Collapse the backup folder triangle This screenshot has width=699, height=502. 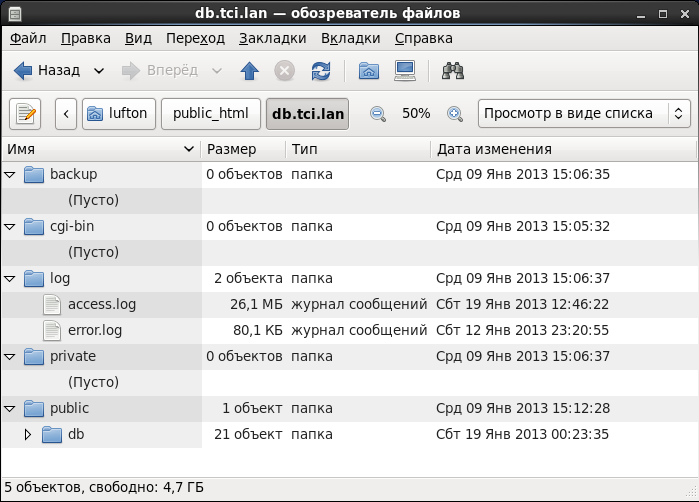[10, 175]
